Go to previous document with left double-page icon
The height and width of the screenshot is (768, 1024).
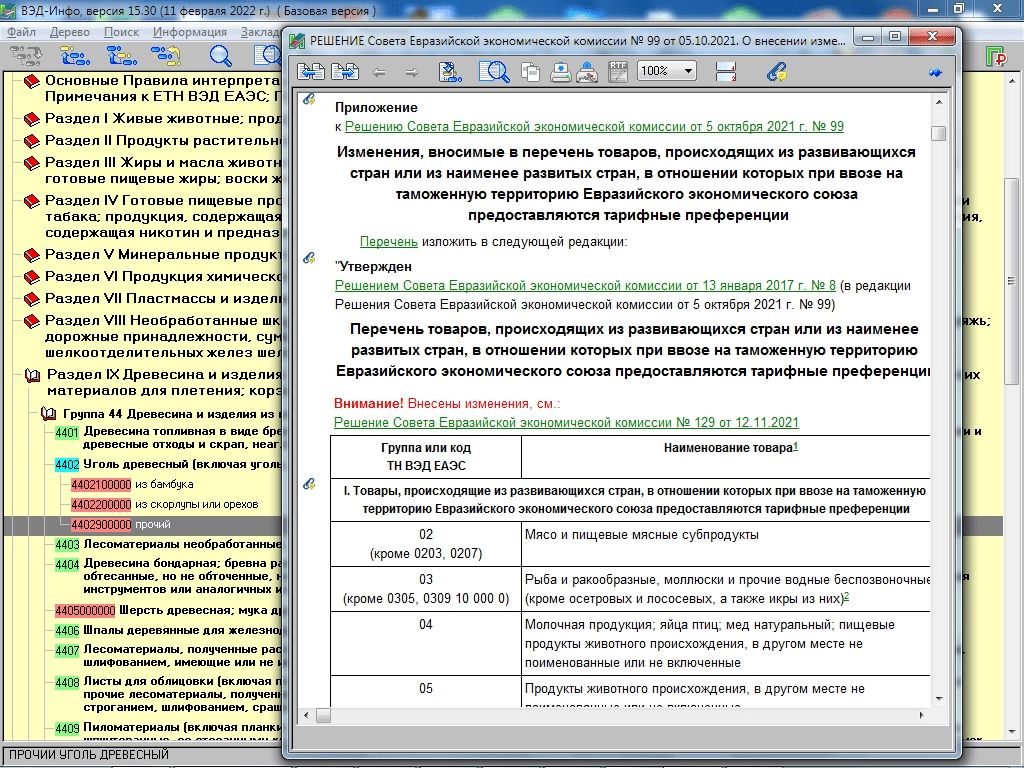[311, 71]
